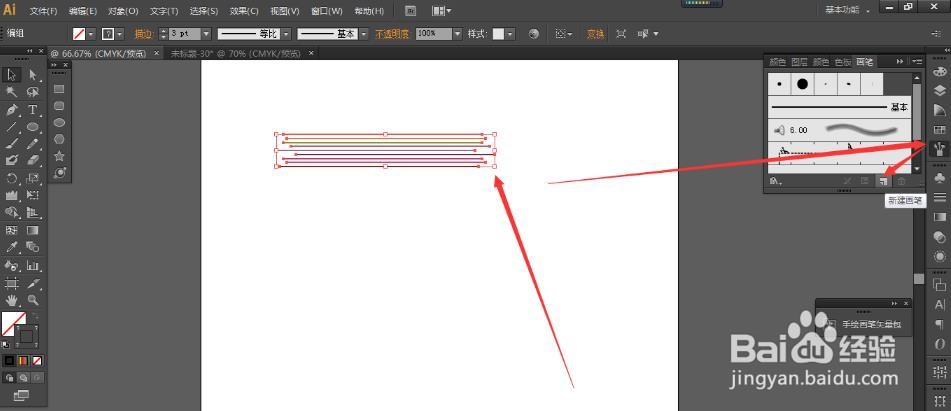The width and height of the screenshot is (951, 411).
Task: Open 样式 graphic style dropdown
Action: (510, 34)
